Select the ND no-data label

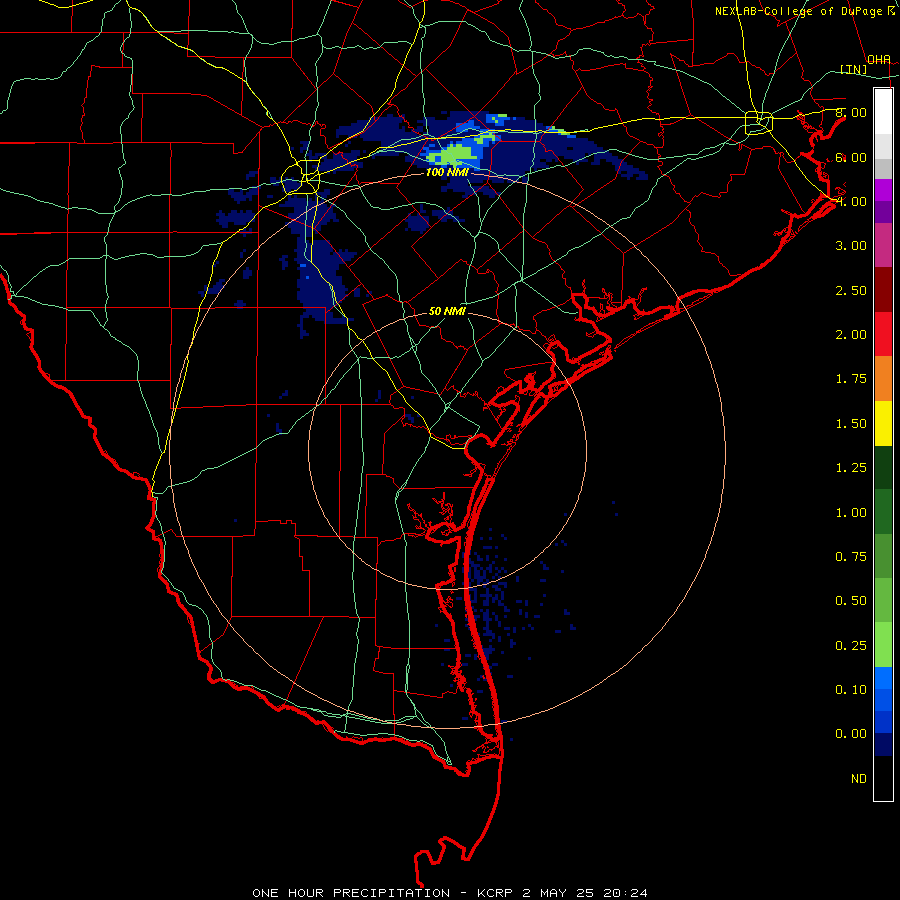tap(859, 779)
